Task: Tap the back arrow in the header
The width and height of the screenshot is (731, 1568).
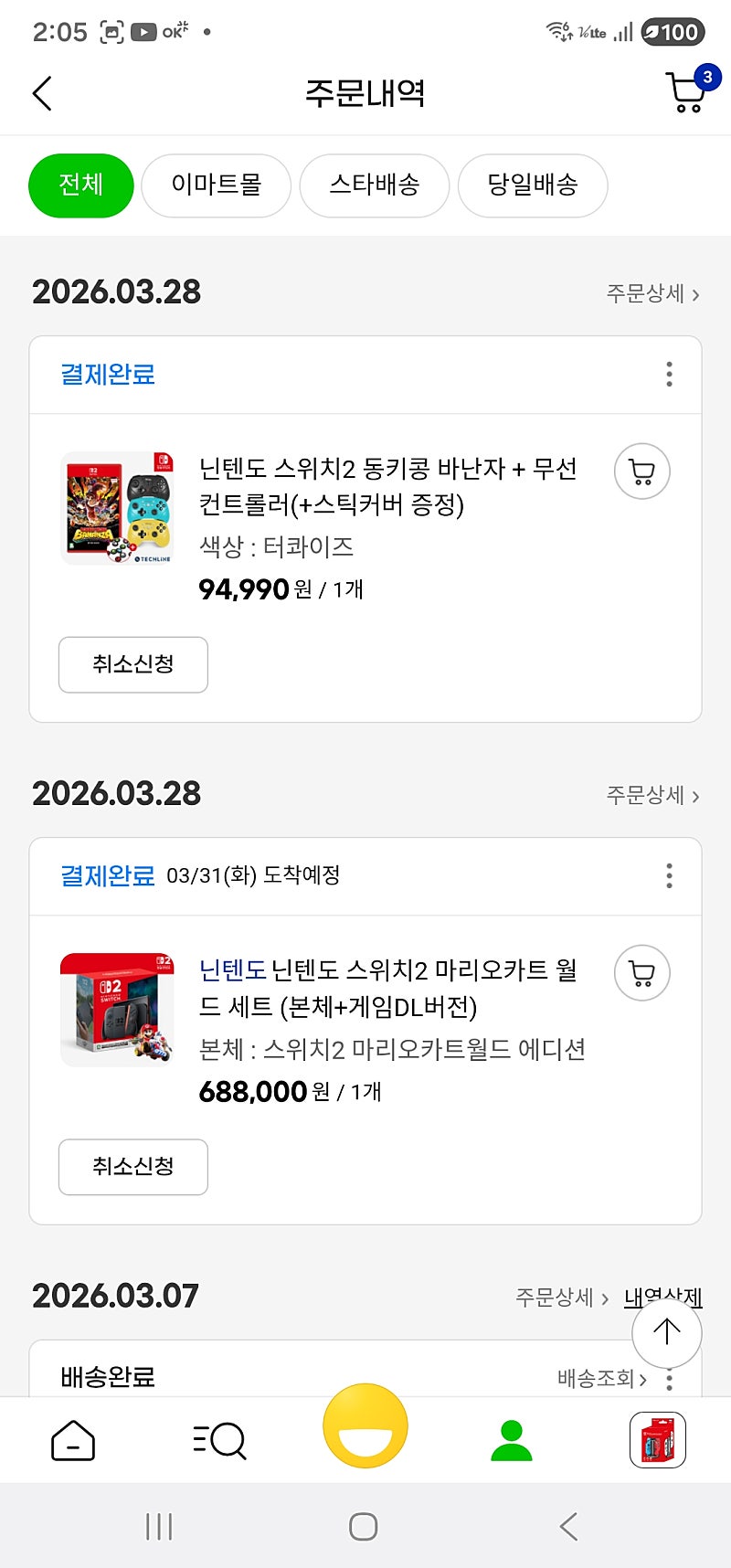Action: point(42,93)
